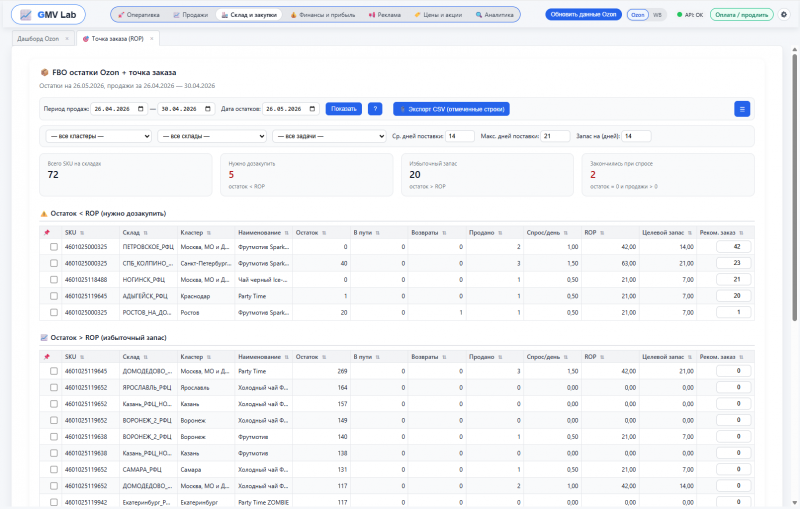The image size is (800, 509).
Task: Toggle the marketplace switch to WB
Action: coord(657,15)
